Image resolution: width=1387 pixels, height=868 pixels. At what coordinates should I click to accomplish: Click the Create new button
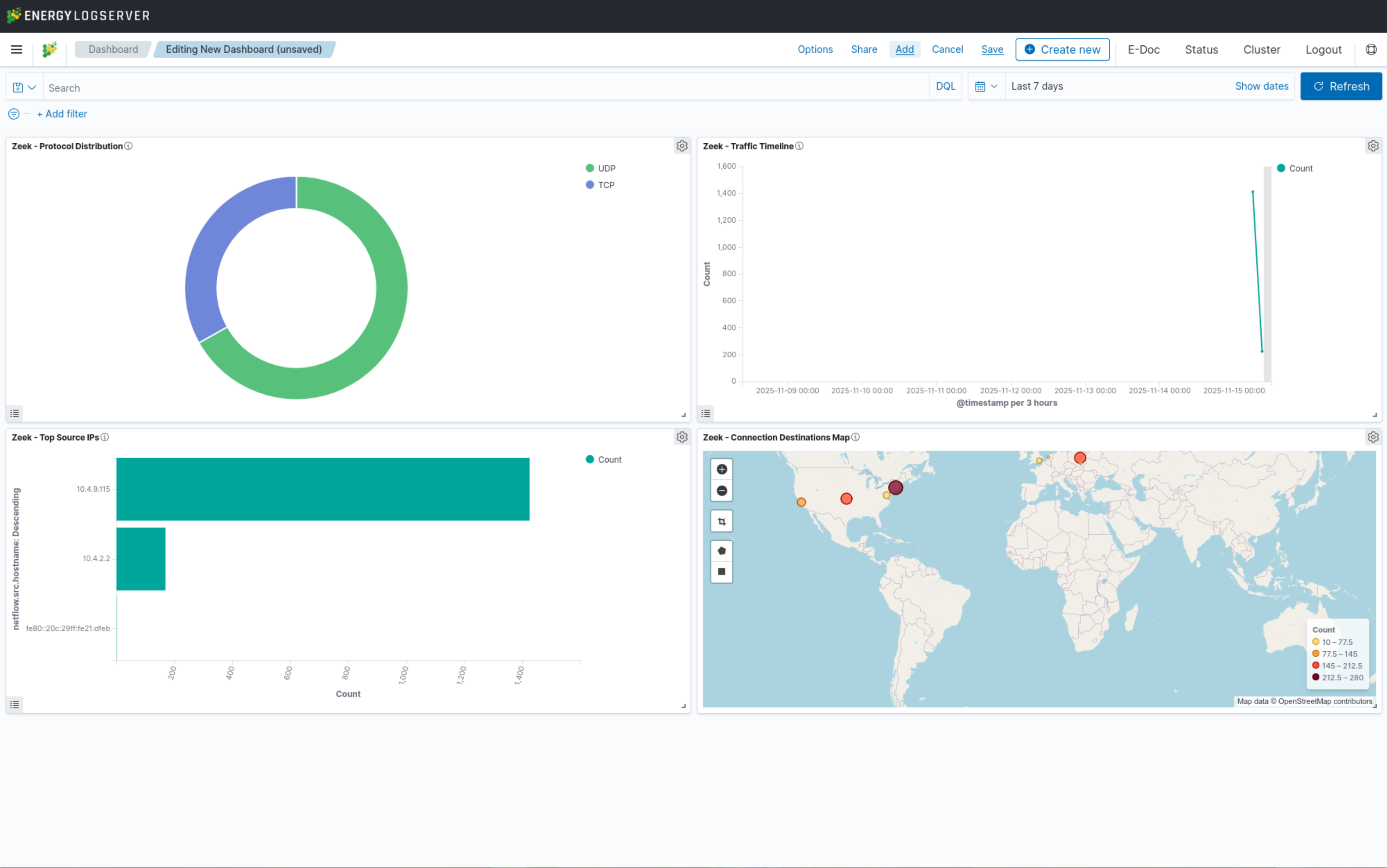coord(1062,49)
